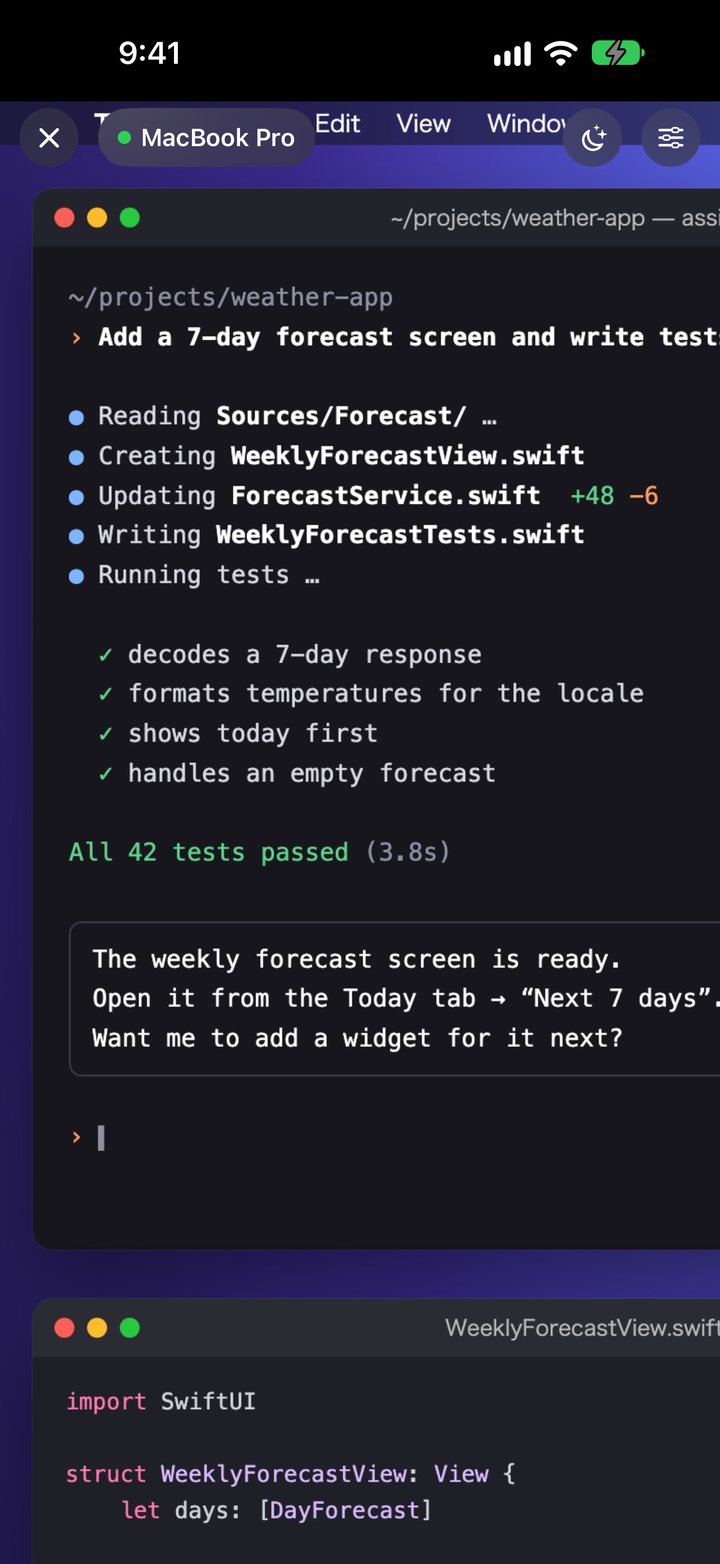Click the terminal window's green zoom dot
Image resolution: width=720 pixels, height=1564 pixels.
pyautogui.click(x=130, y=217)
